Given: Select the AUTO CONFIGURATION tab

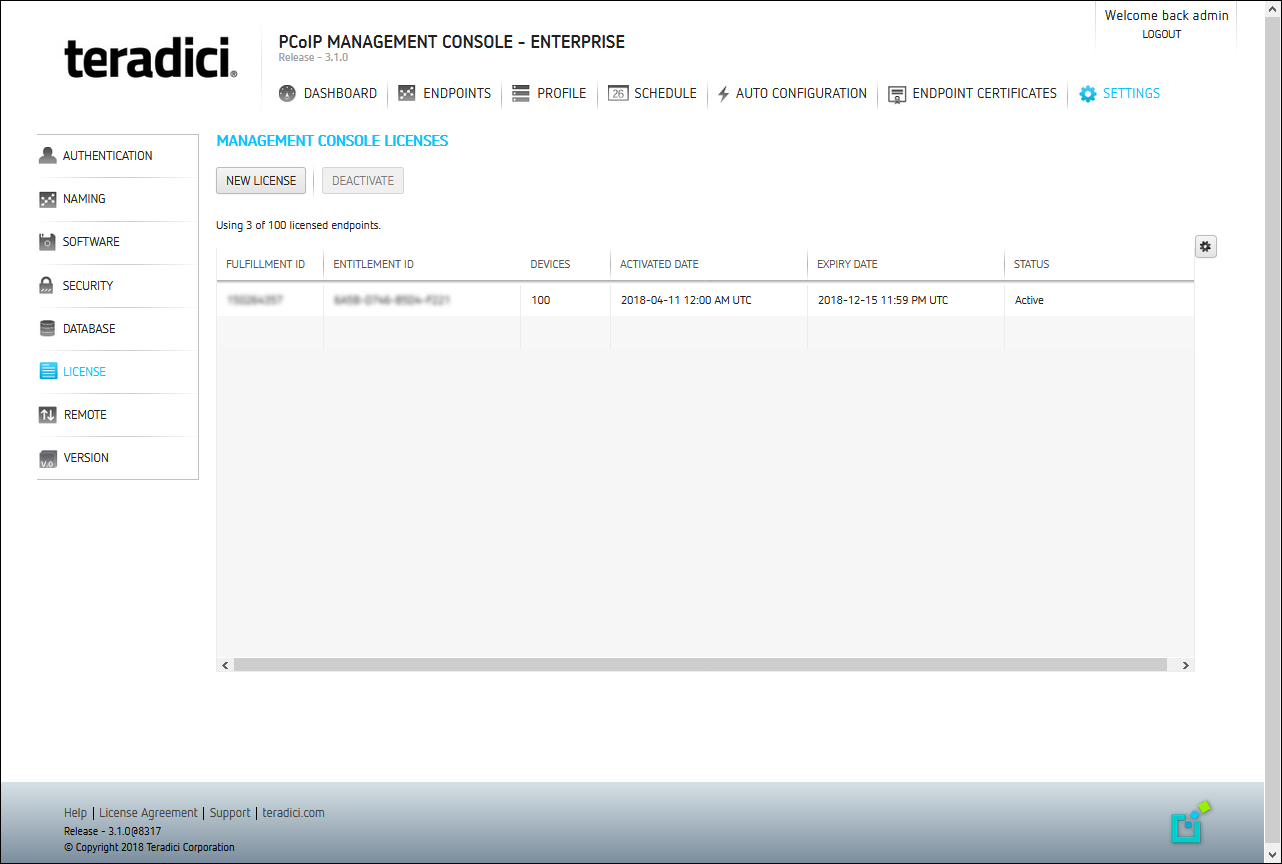Looking at the screenshot, I should coord(801,93).
